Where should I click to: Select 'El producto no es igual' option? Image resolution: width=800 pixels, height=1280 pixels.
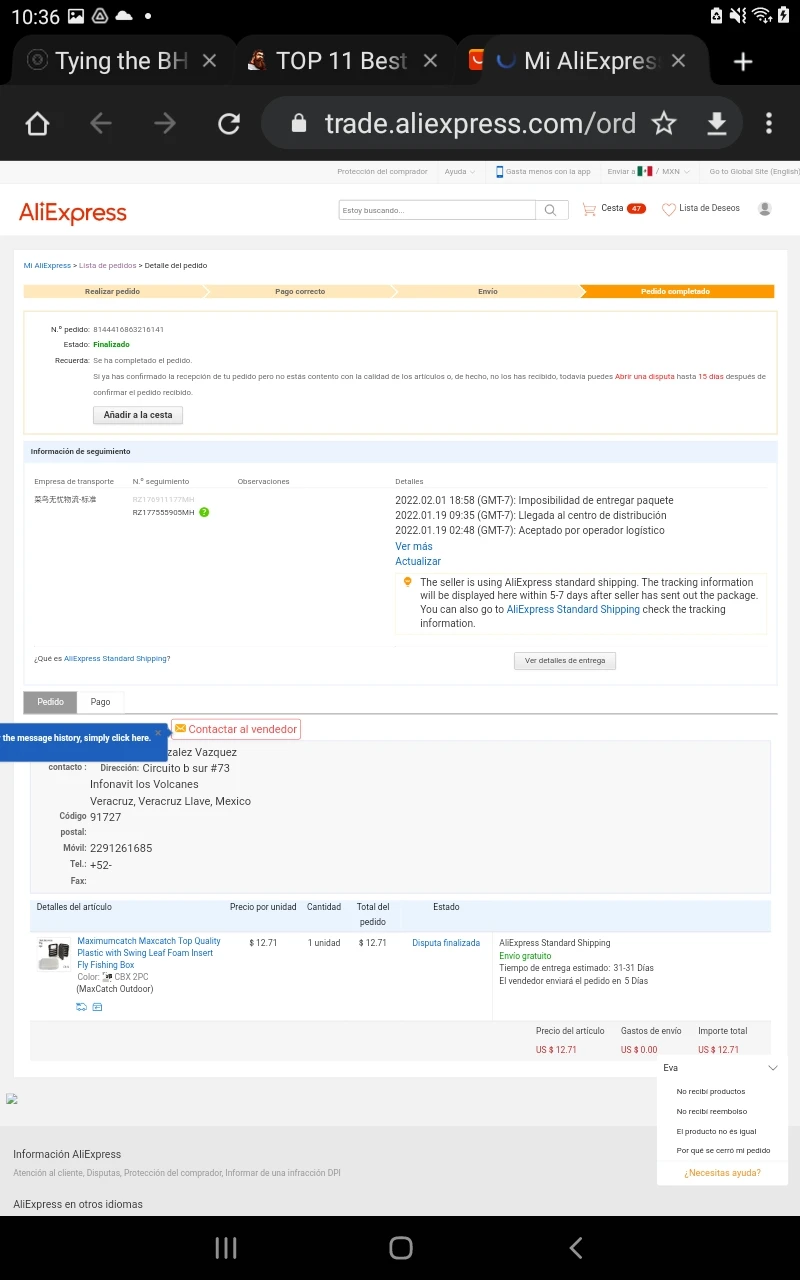click(x=716, y=1131)
